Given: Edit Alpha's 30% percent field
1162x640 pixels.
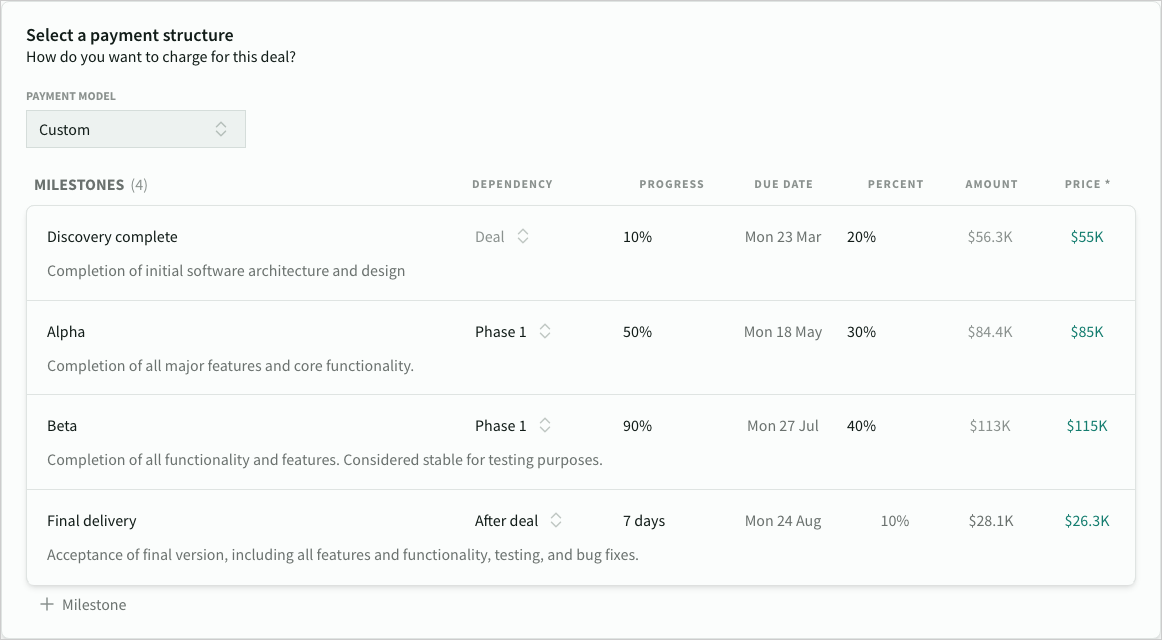Looking at the screenshot, I should tap(861, 332).
